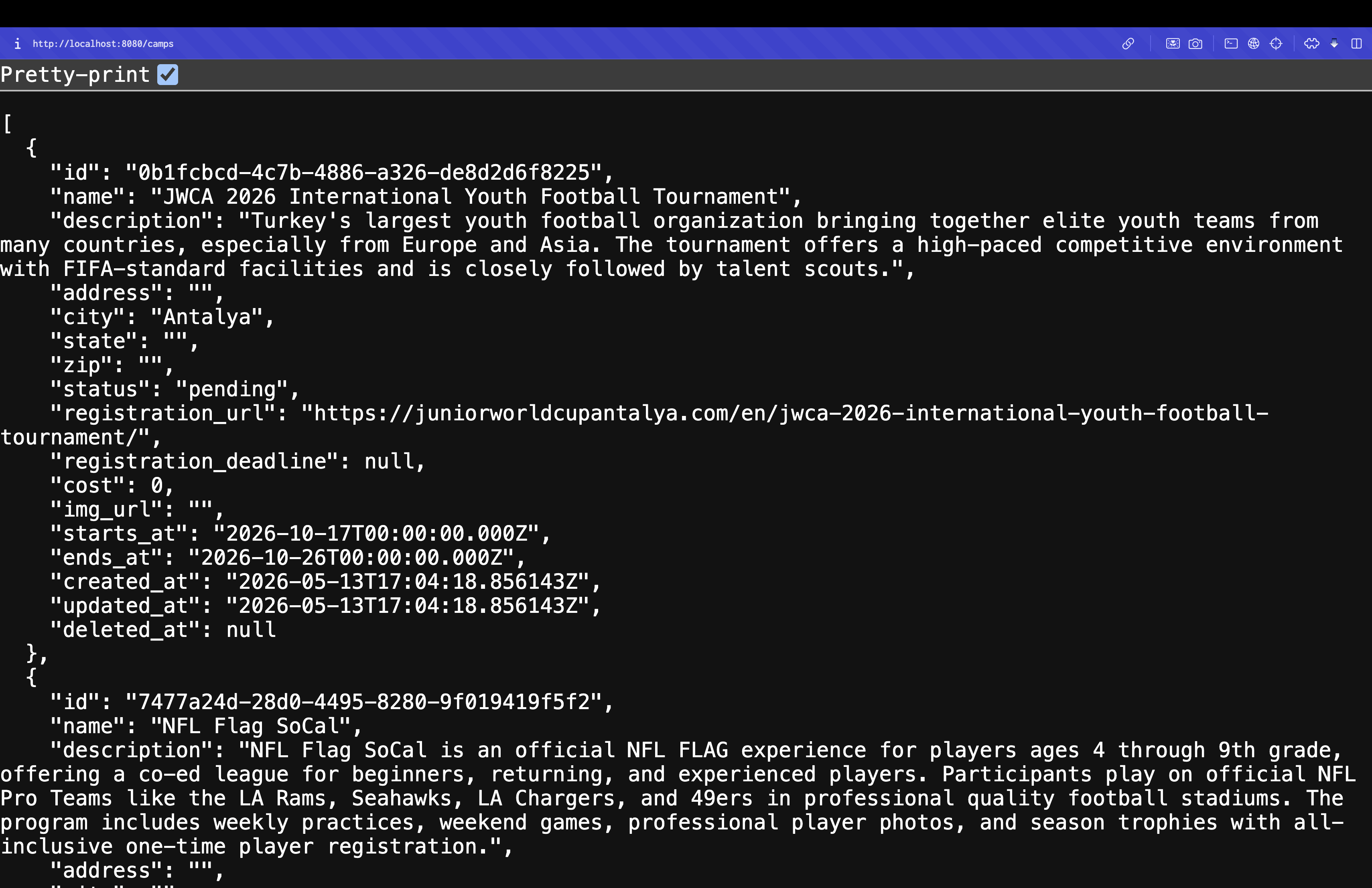1372x888 pixels.
Task: Take a screenshot with camera icon
Action: point(1195,44)
